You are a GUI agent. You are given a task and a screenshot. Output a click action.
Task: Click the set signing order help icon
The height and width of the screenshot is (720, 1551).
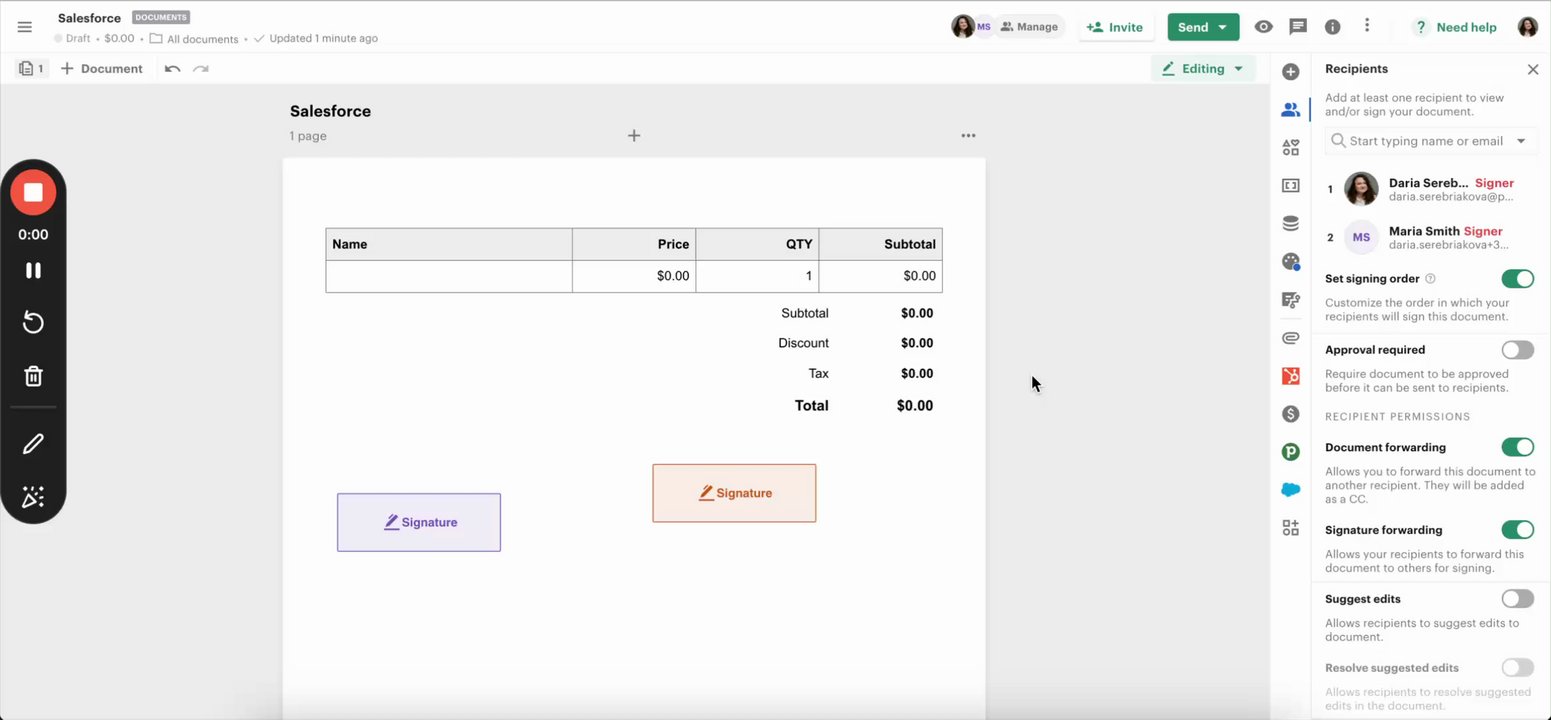pos(1430,279)
